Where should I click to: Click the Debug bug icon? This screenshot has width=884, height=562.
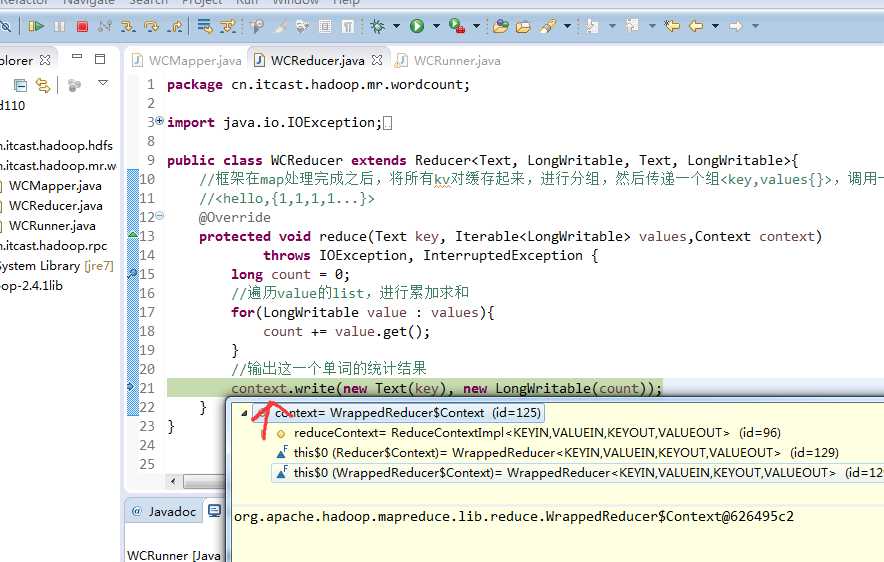pyautogui.click(x=377, y=26)
